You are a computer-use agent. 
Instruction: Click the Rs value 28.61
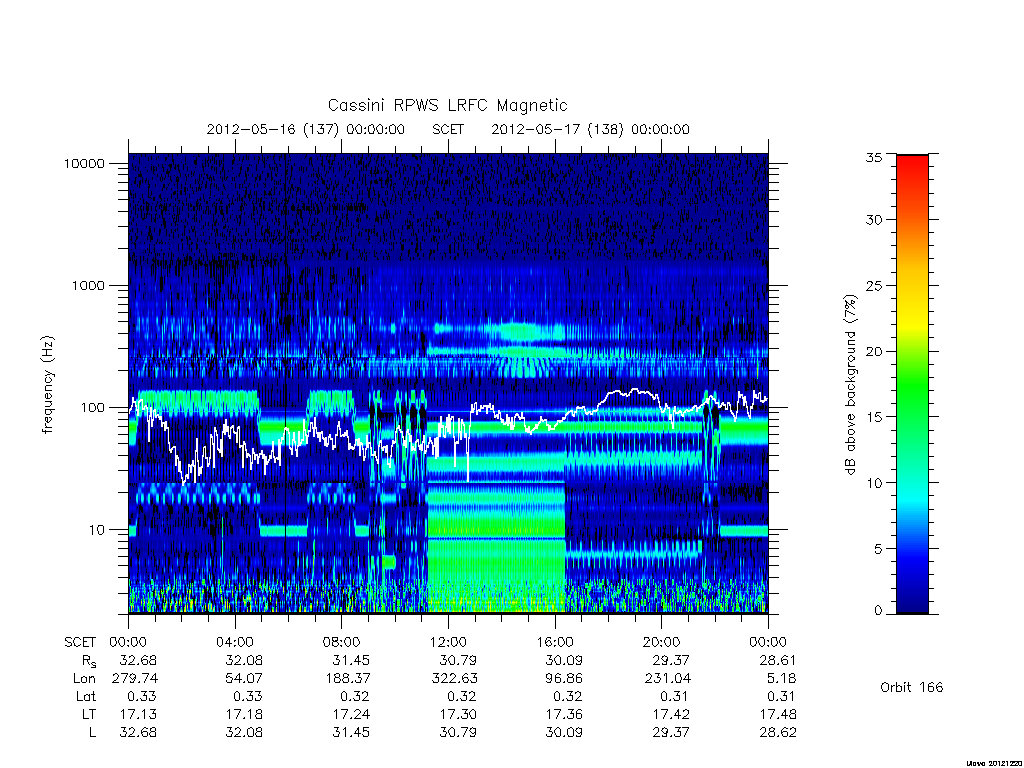pyautogui.click(x=778, y=661)
